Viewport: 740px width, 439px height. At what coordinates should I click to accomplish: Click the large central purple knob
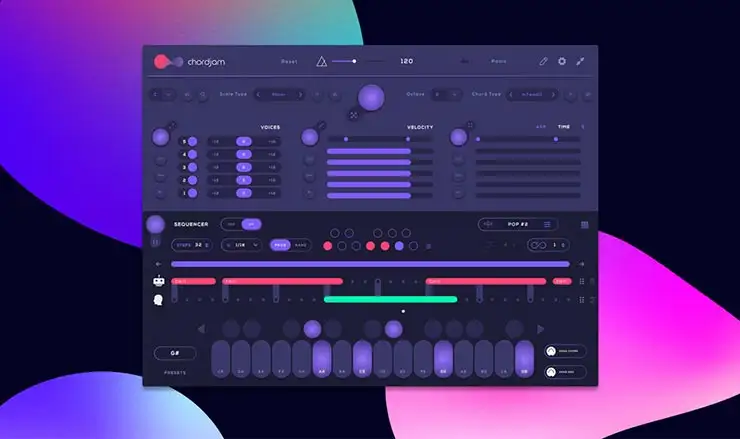(x=371, y=98)
